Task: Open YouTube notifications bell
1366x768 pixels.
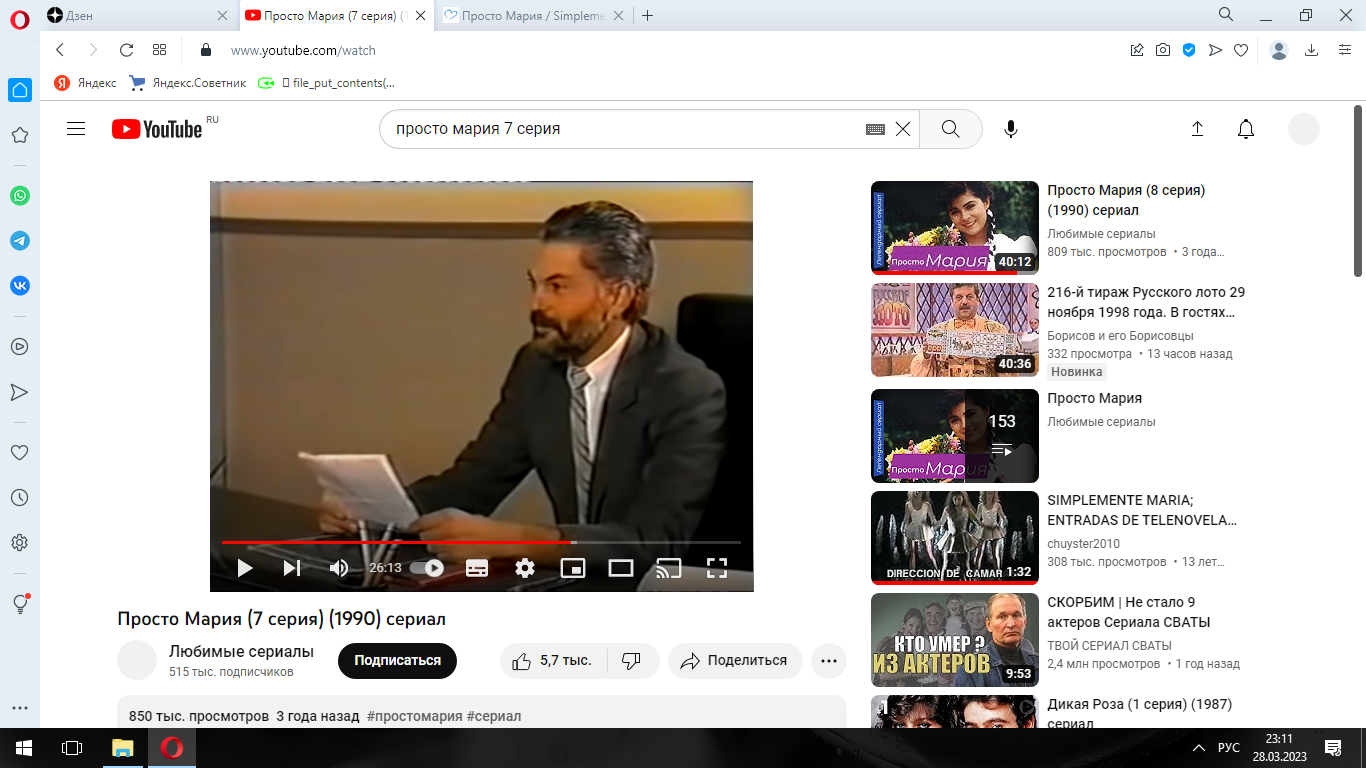Action: coord(1246,129)
